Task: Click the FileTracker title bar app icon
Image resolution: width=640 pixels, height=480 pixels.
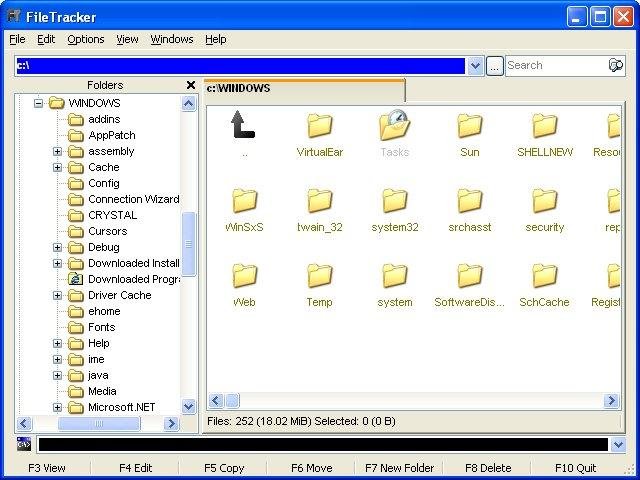Action: pyautogui.click(x=14, y=16)
